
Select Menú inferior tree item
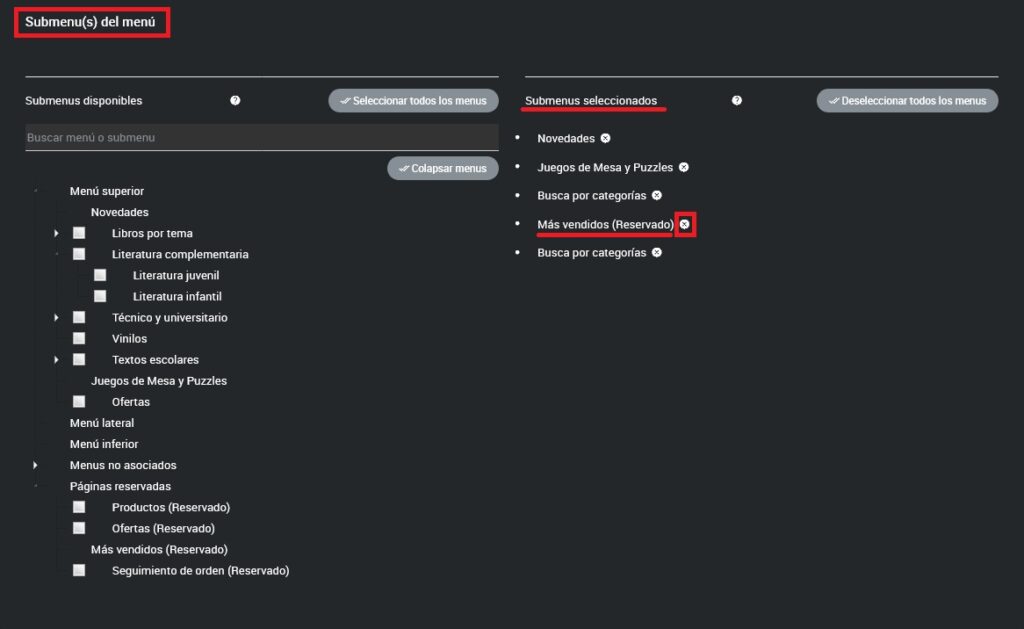click(104, 444)
